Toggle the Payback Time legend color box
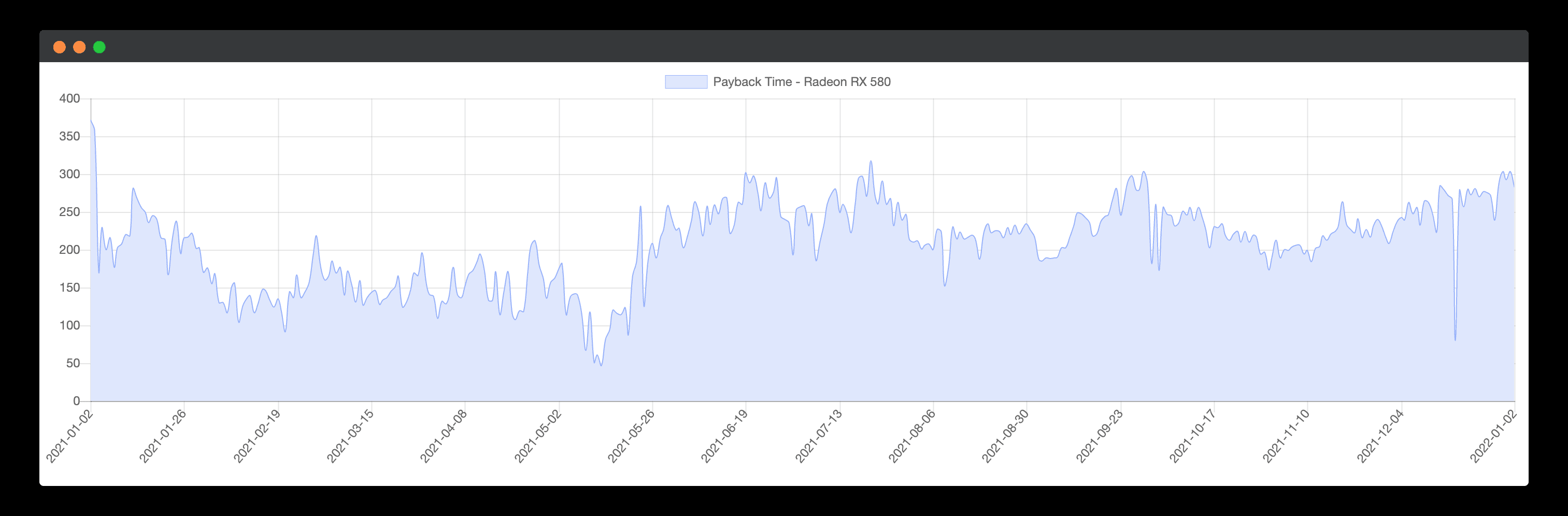Viewport: 1568px width, 516px height. pyautogui.click(x=686, y=82)
